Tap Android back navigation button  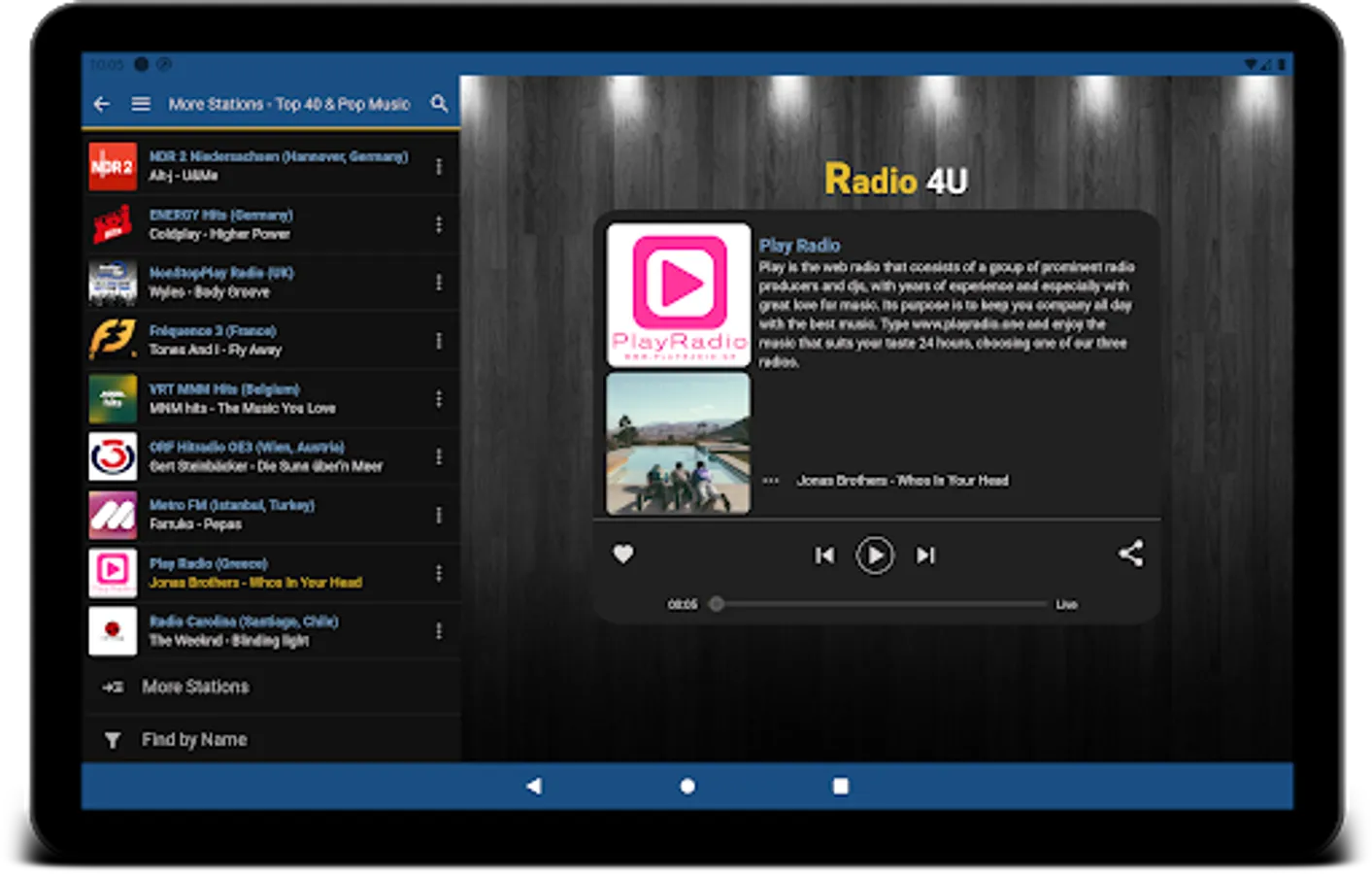click(x=534, y=786)
